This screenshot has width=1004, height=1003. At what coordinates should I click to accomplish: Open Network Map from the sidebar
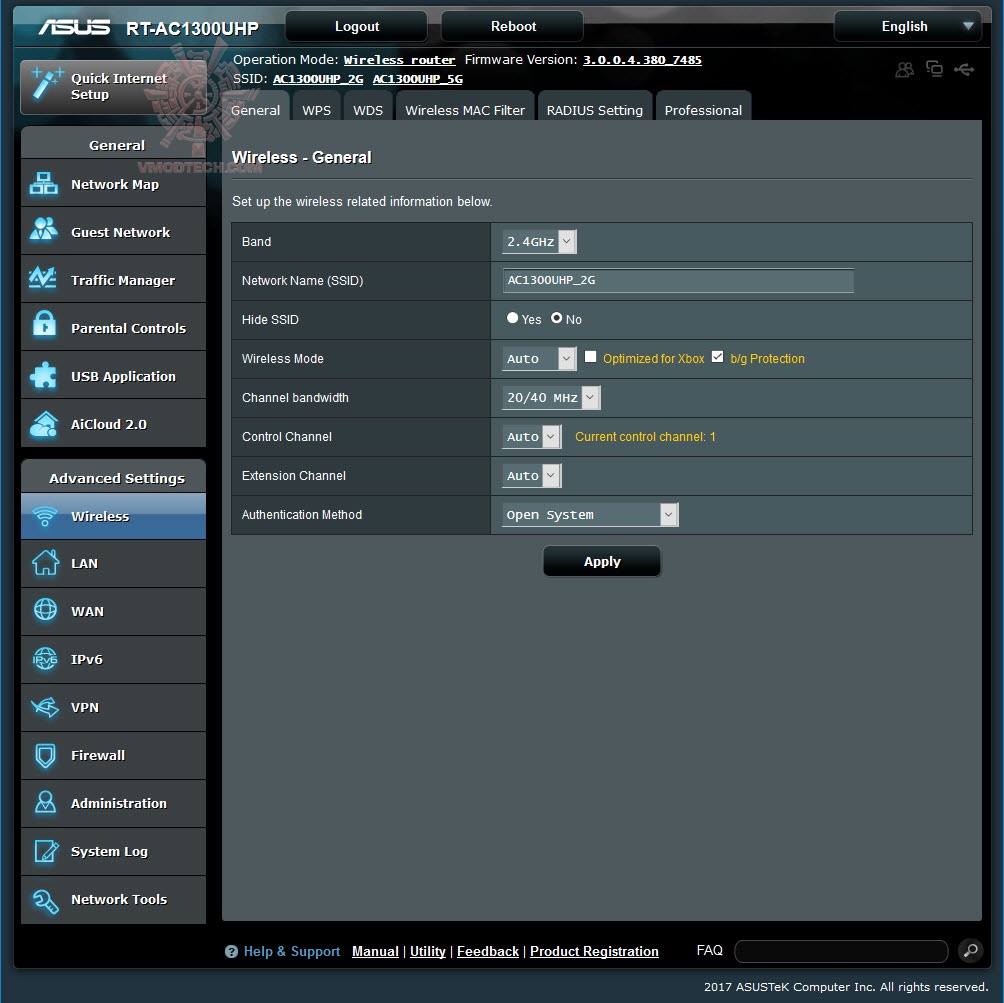[x=113, y=184]
